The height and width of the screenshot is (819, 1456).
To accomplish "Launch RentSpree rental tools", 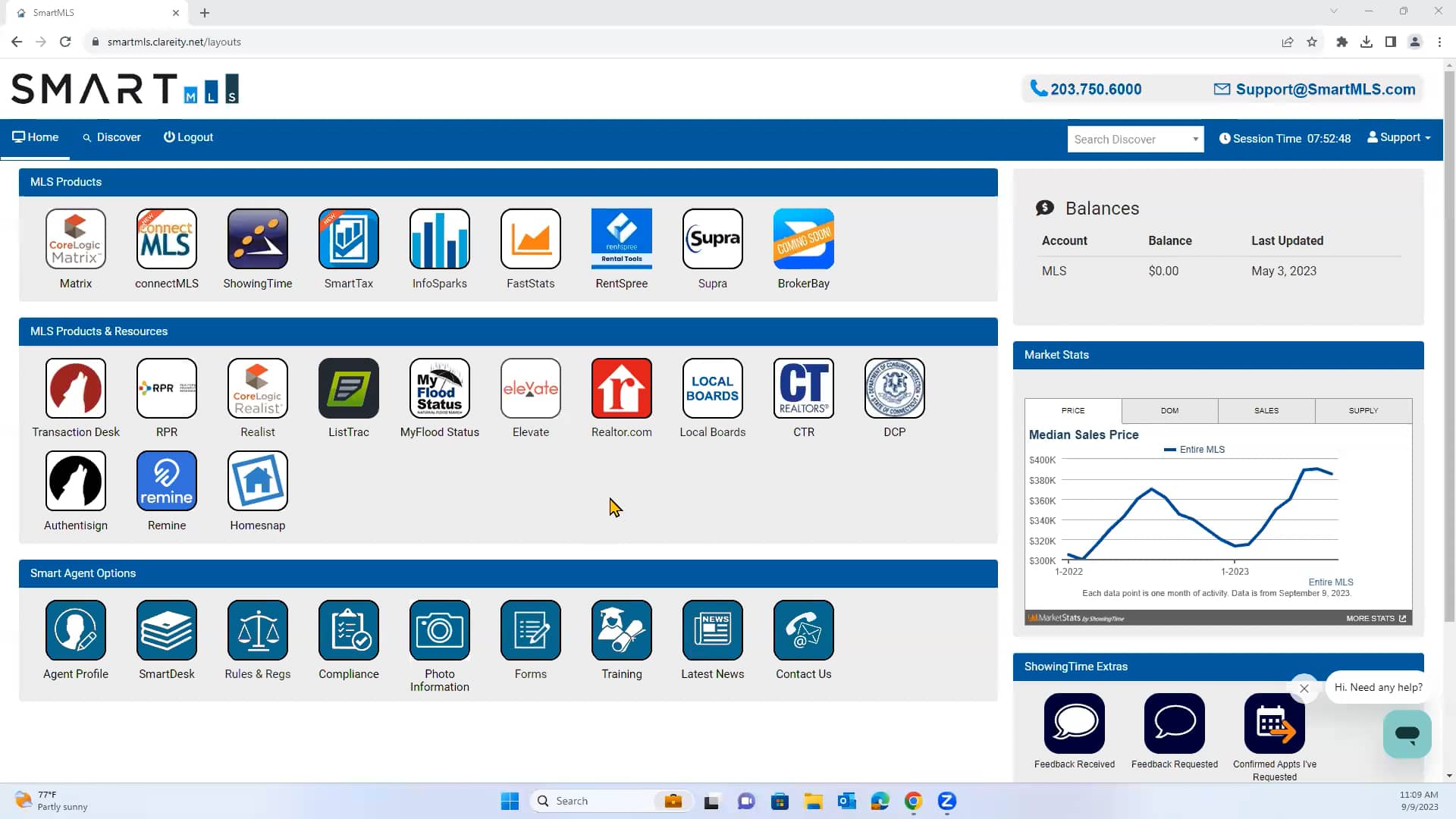I will (621, 239).
